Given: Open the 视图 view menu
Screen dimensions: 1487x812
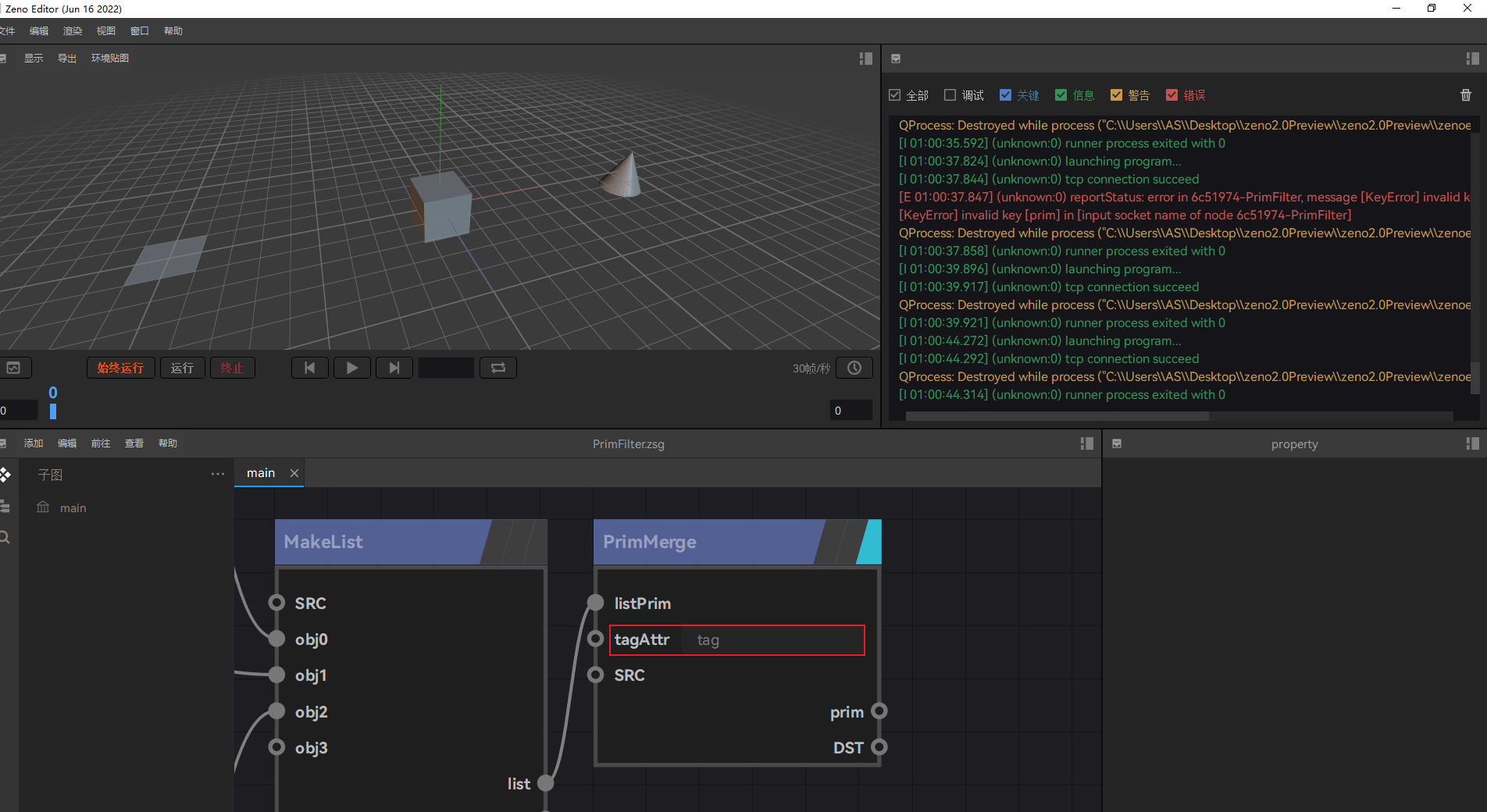Looking at the screenshot, I should (x=106, y=31).
